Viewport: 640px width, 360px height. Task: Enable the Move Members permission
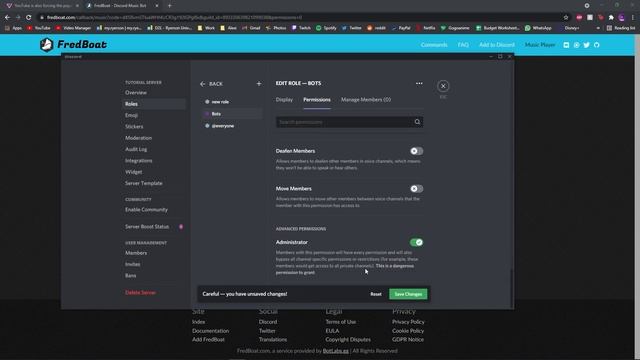[x=416, y=189]
